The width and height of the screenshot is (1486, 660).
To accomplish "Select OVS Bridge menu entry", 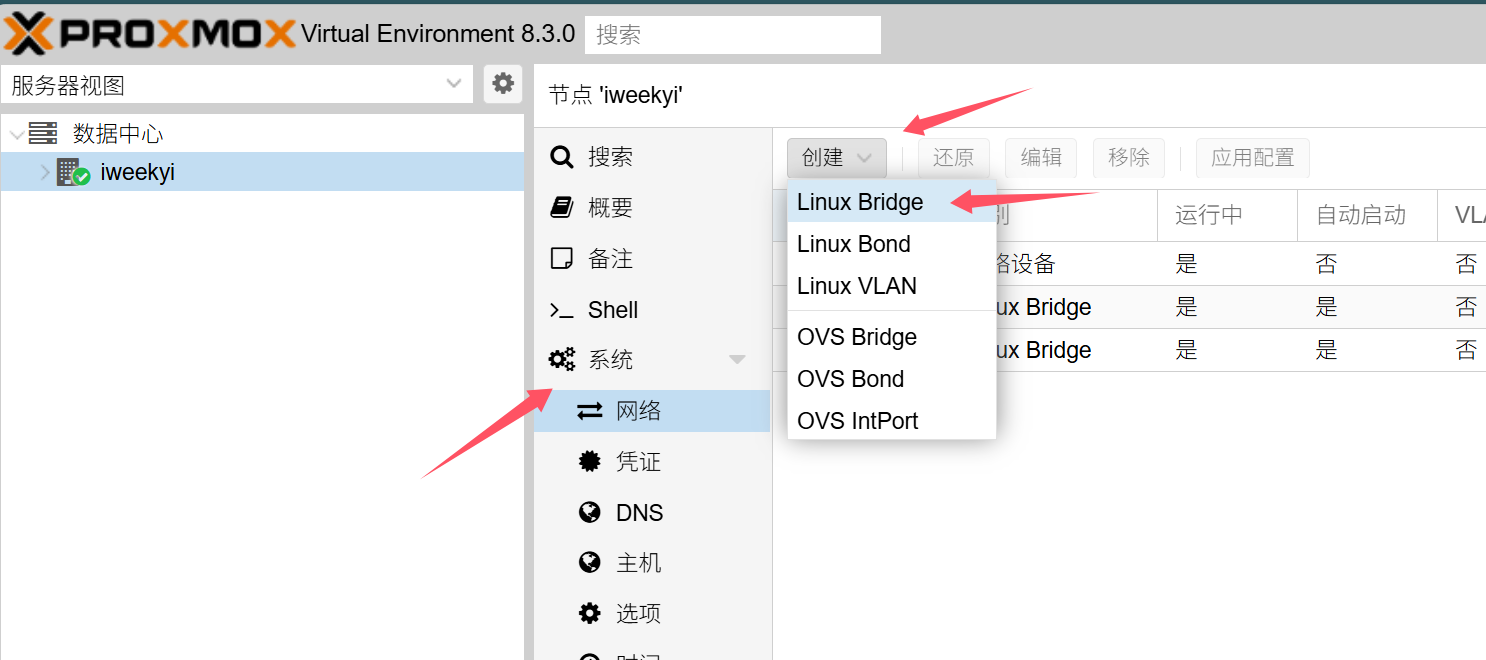I will click(x=857, y=337).
